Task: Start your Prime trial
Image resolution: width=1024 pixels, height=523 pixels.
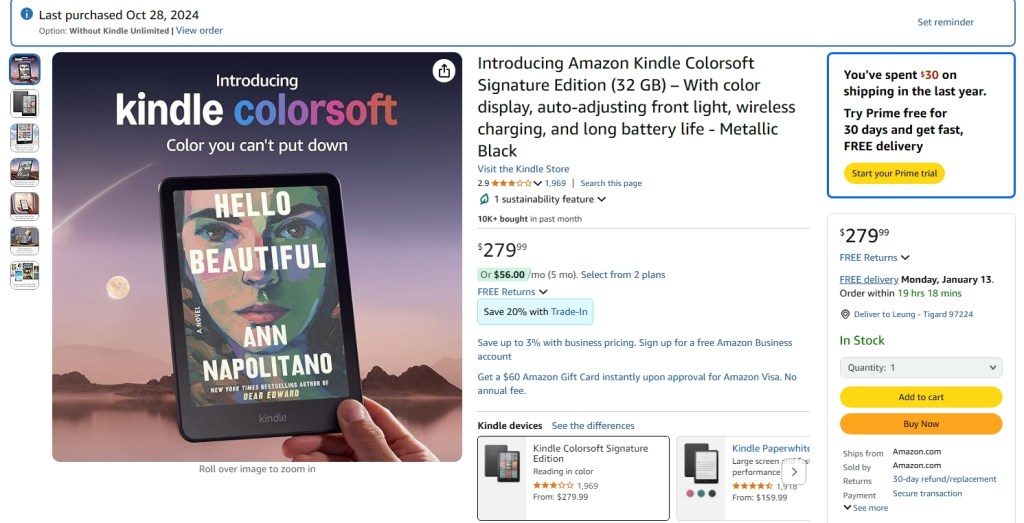Action: click(x=893, y=174)
